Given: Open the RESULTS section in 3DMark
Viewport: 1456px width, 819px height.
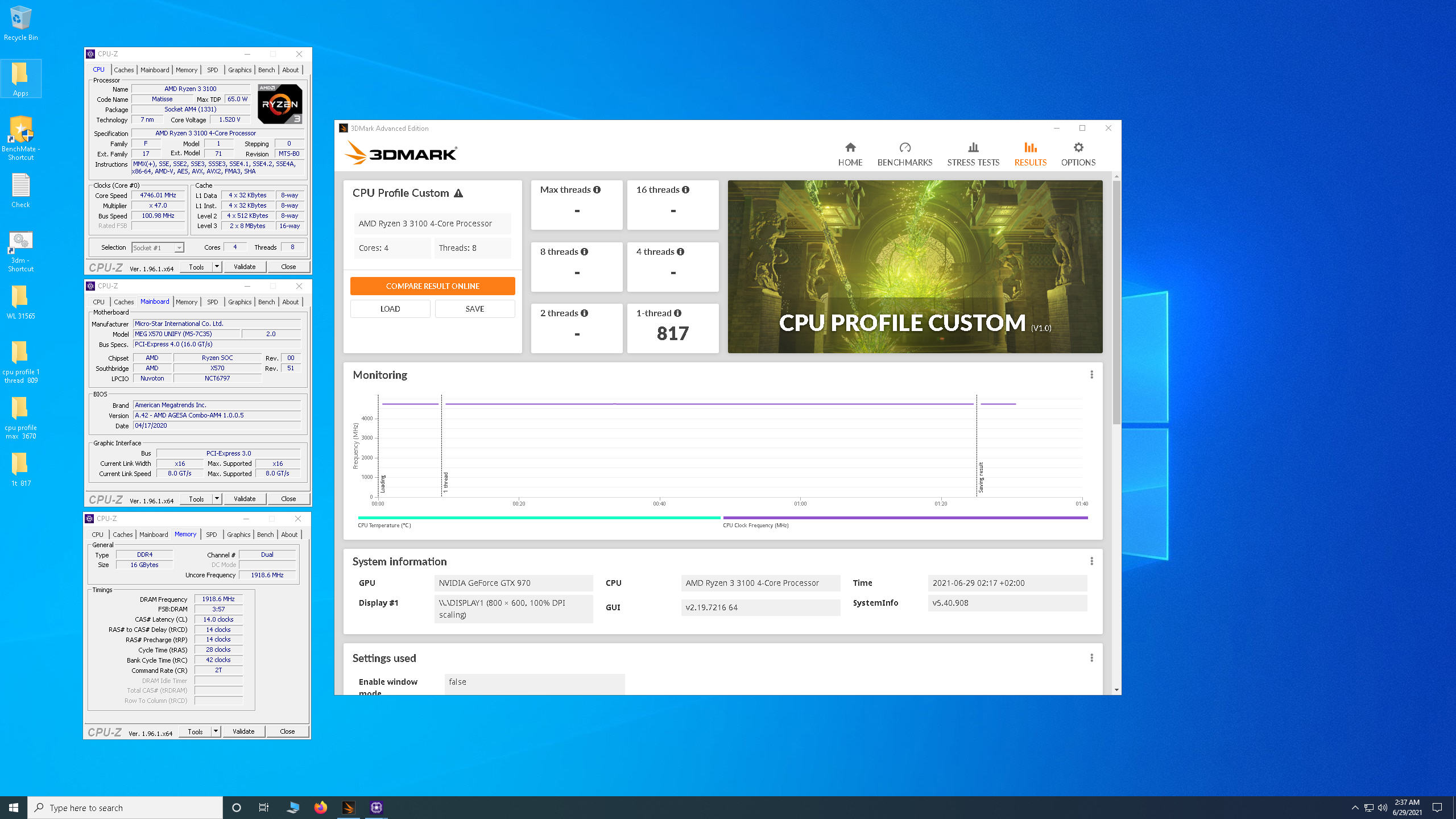Looking at the screenshot, I should pyautogui.click(x=1030, y=154).
